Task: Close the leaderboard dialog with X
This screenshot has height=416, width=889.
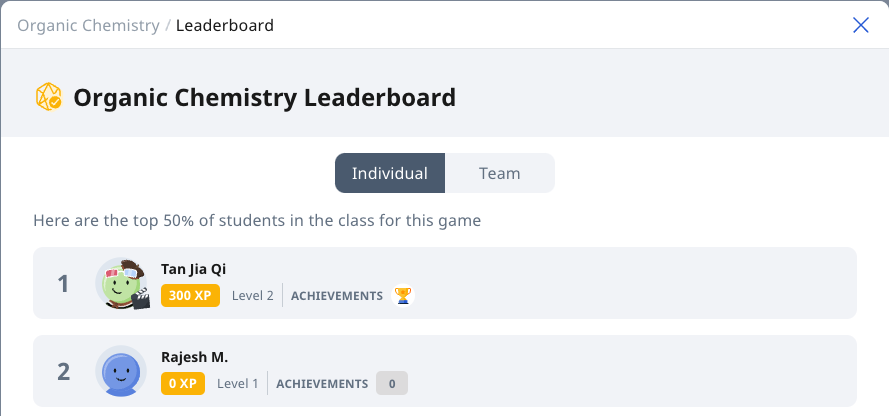Action: click(861, 25)
